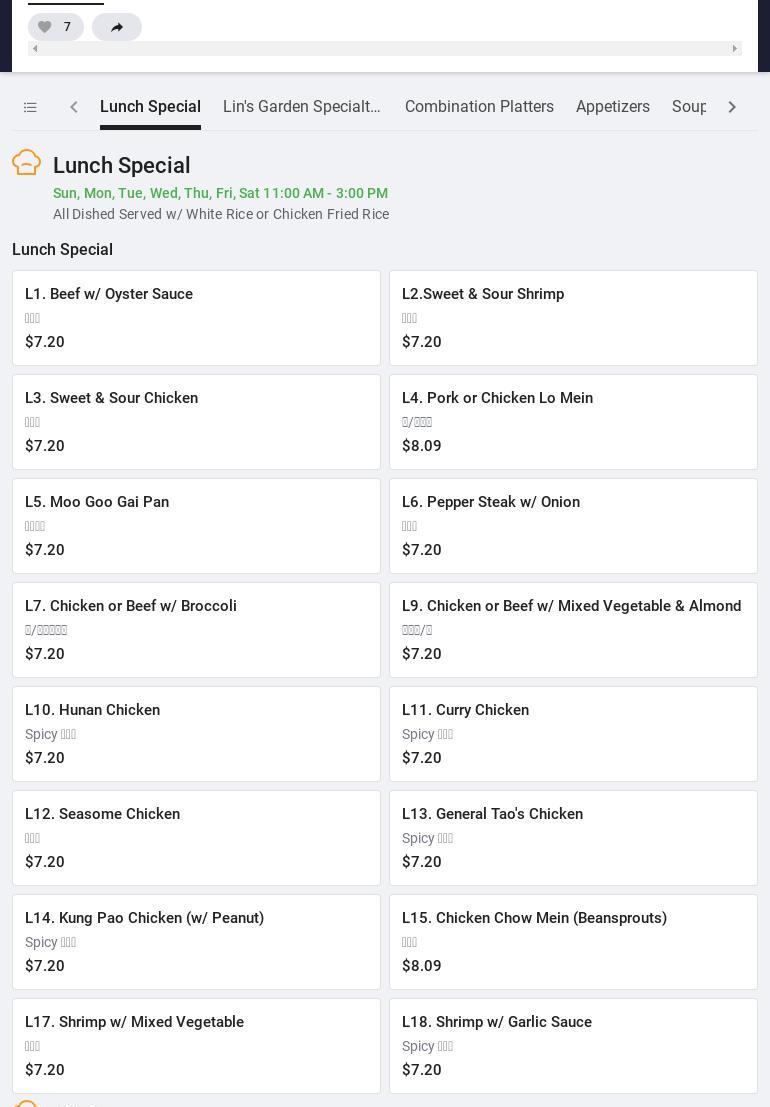Select L1. Beef w/ Oyster Sauce item

pos(196,318)
